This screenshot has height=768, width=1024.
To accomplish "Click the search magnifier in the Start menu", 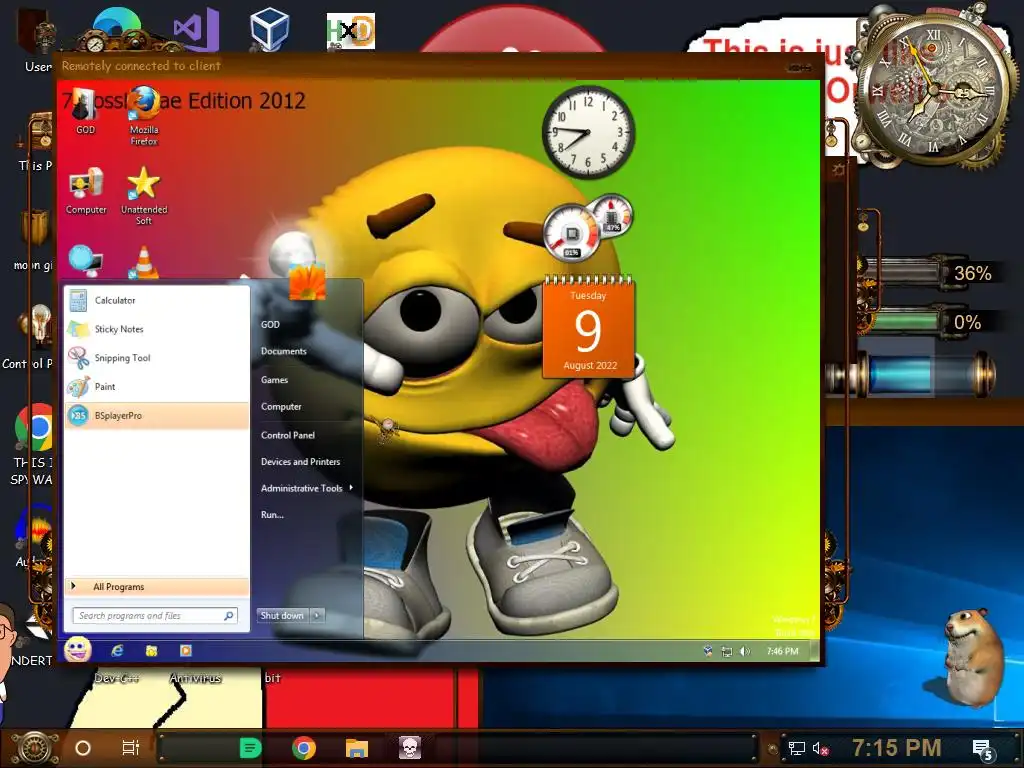I will pyautogui.click(x=229, y=615).
